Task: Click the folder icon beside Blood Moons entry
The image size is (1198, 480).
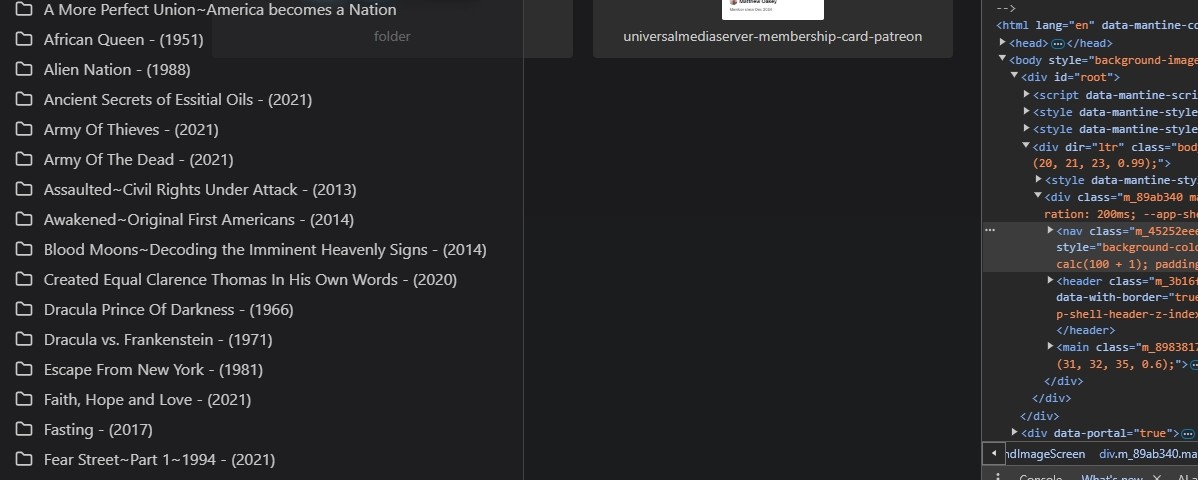Action: (24, 250)
